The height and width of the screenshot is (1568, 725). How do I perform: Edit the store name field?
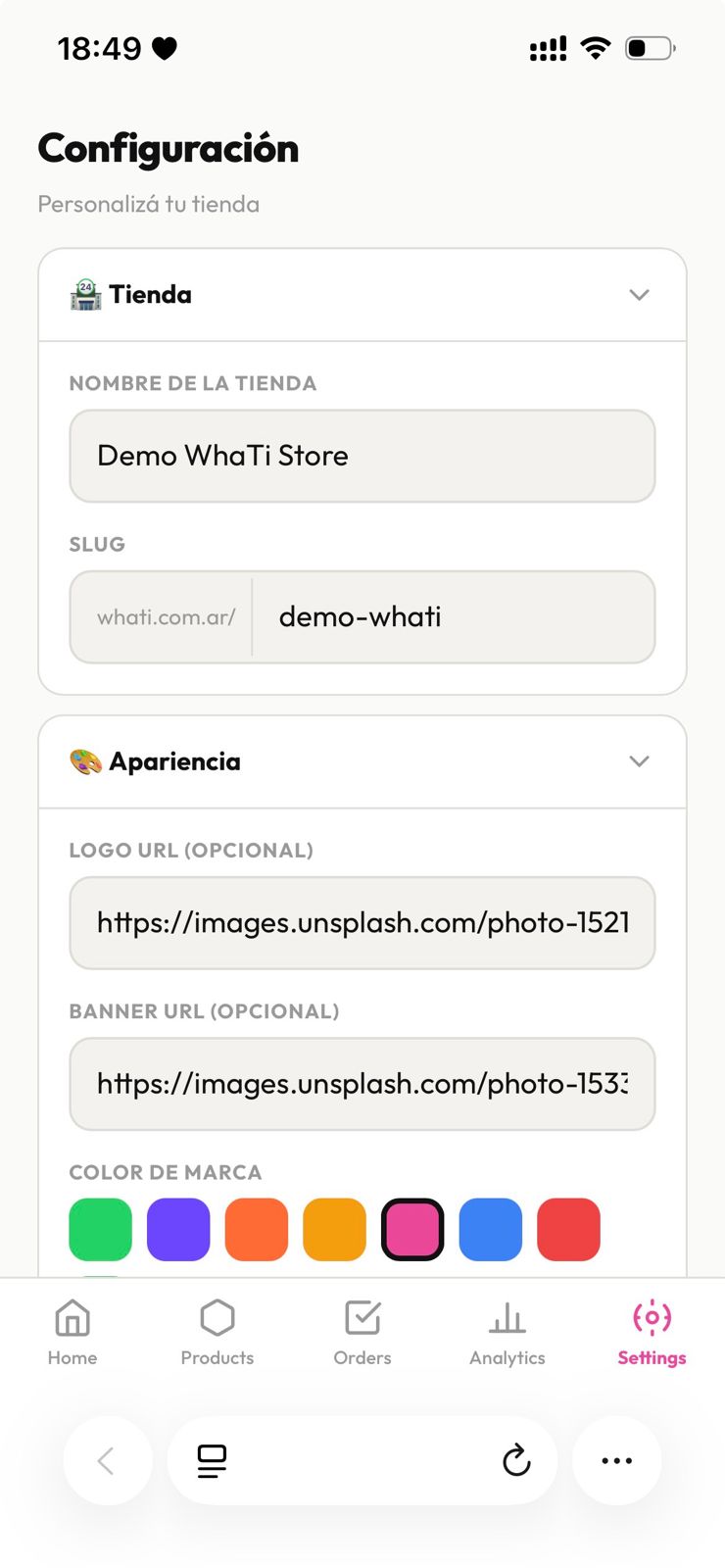pos(362,456)
